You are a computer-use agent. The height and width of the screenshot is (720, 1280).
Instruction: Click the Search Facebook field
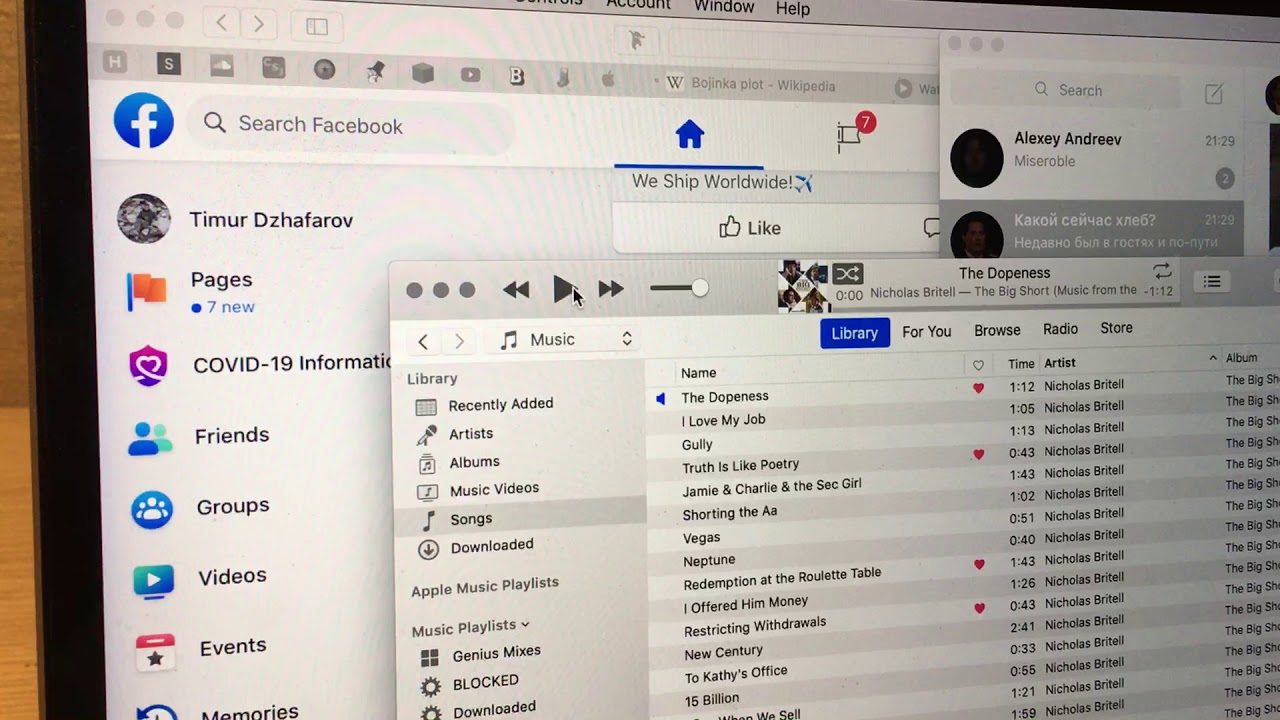(350, 125)
